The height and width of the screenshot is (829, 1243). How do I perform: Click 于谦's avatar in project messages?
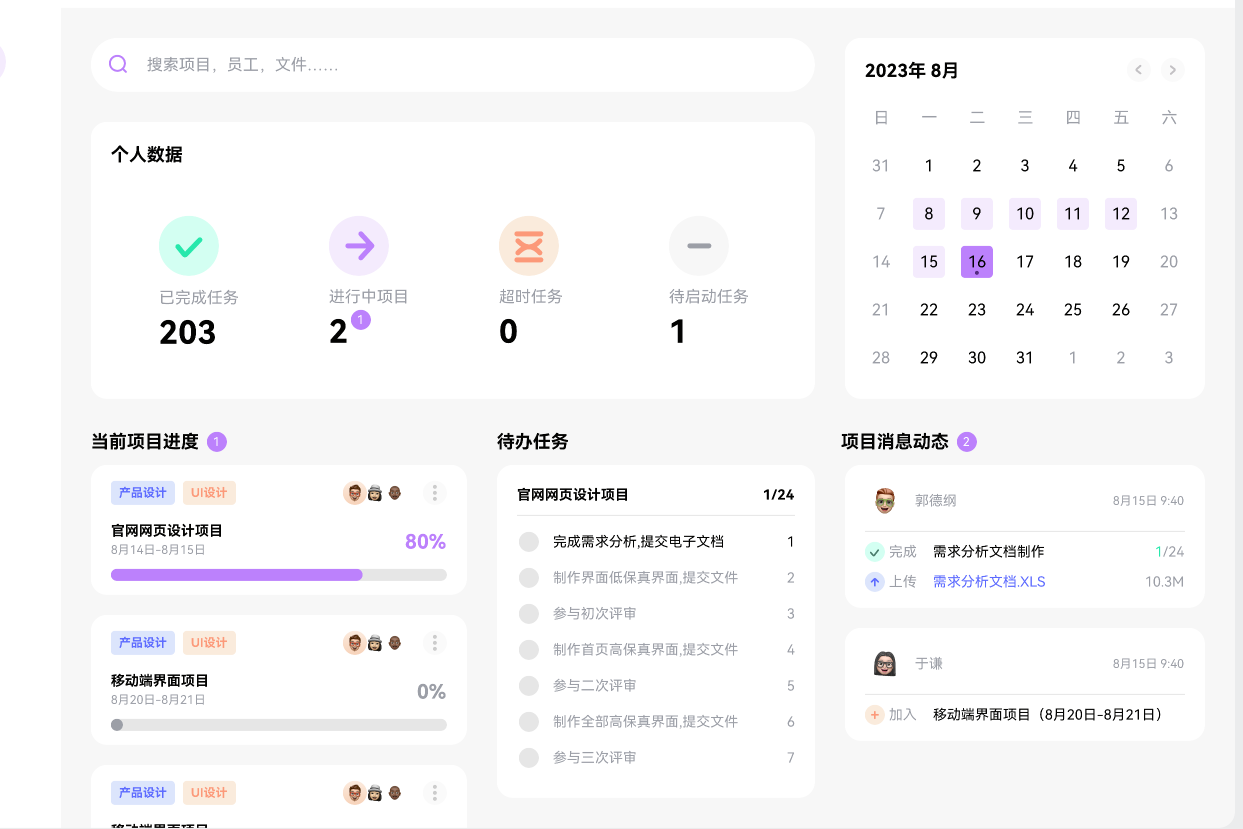884,663
